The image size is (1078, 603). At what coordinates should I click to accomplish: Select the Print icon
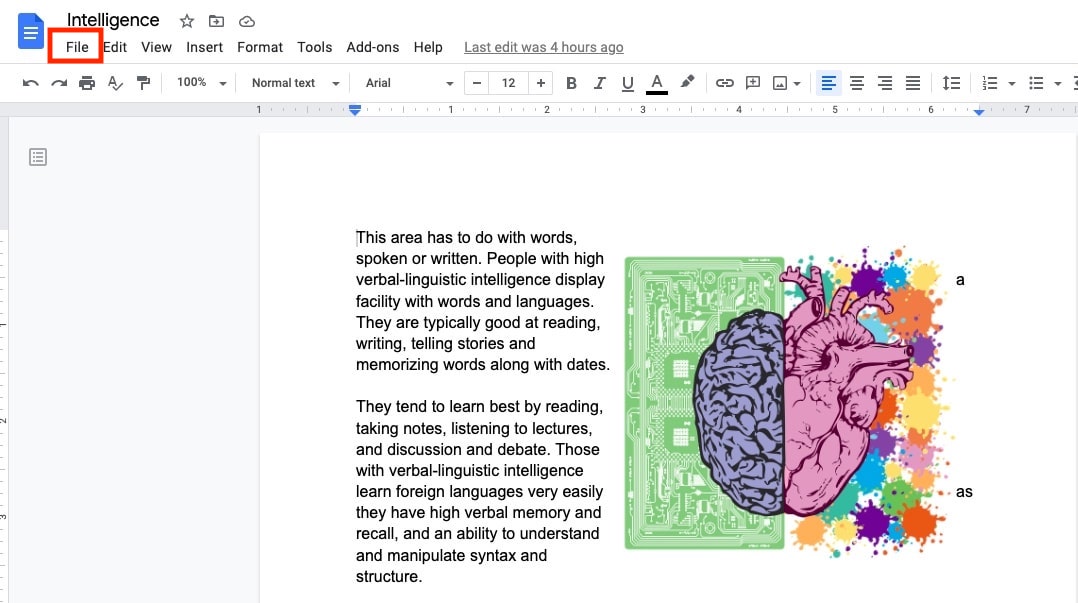87,83
